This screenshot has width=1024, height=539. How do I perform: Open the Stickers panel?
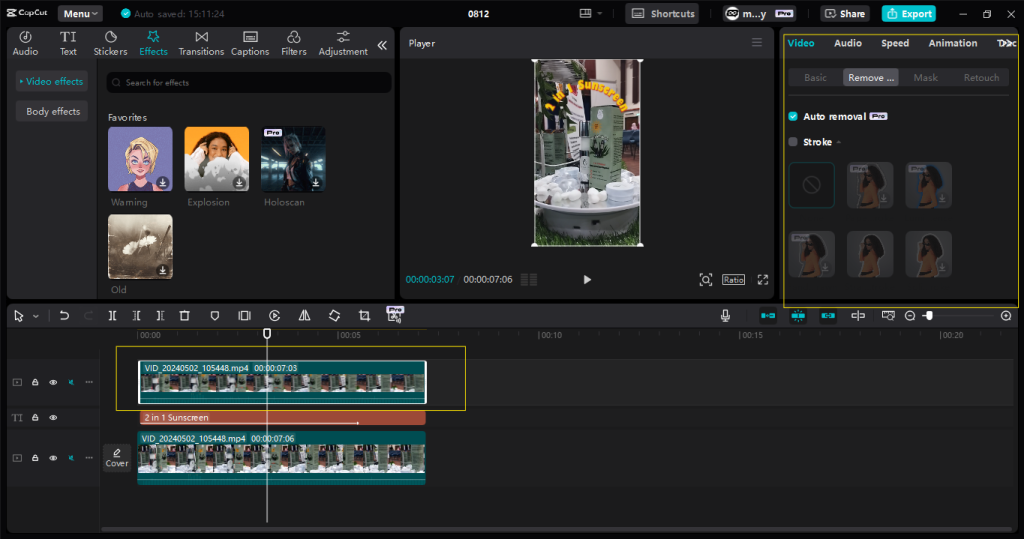point(110,43)
